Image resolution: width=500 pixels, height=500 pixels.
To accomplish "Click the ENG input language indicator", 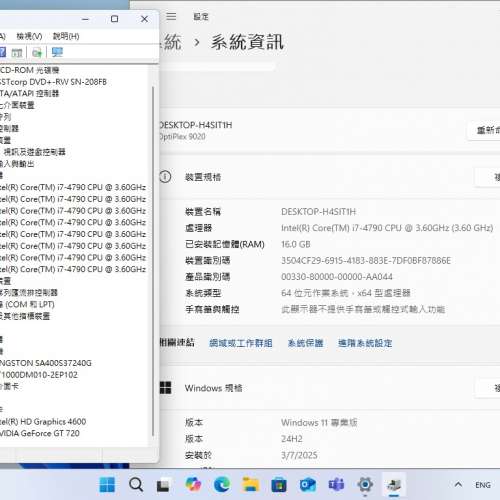I will click(483, 485).
